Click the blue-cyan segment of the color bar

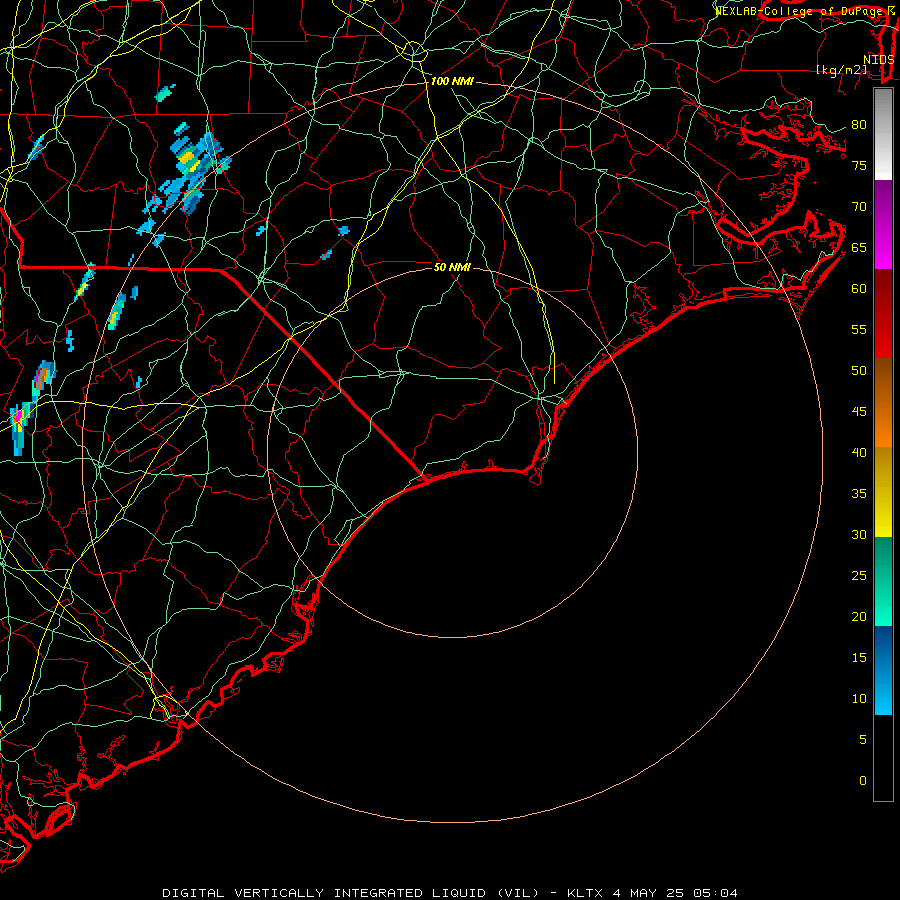[x=883, y=670]
